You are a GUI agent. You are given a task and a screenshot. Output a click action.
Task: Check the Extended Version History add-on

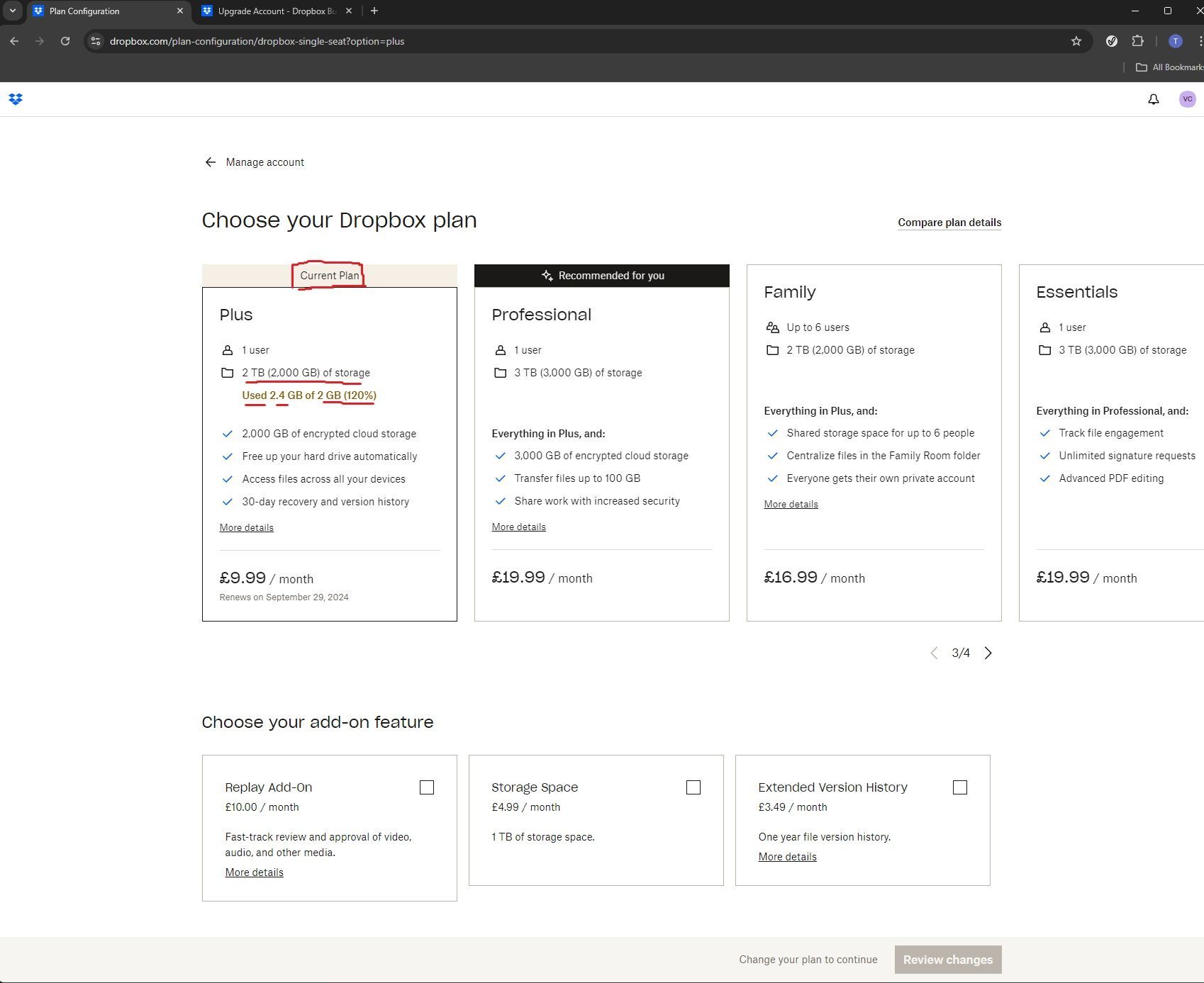[x=960, y=787]
